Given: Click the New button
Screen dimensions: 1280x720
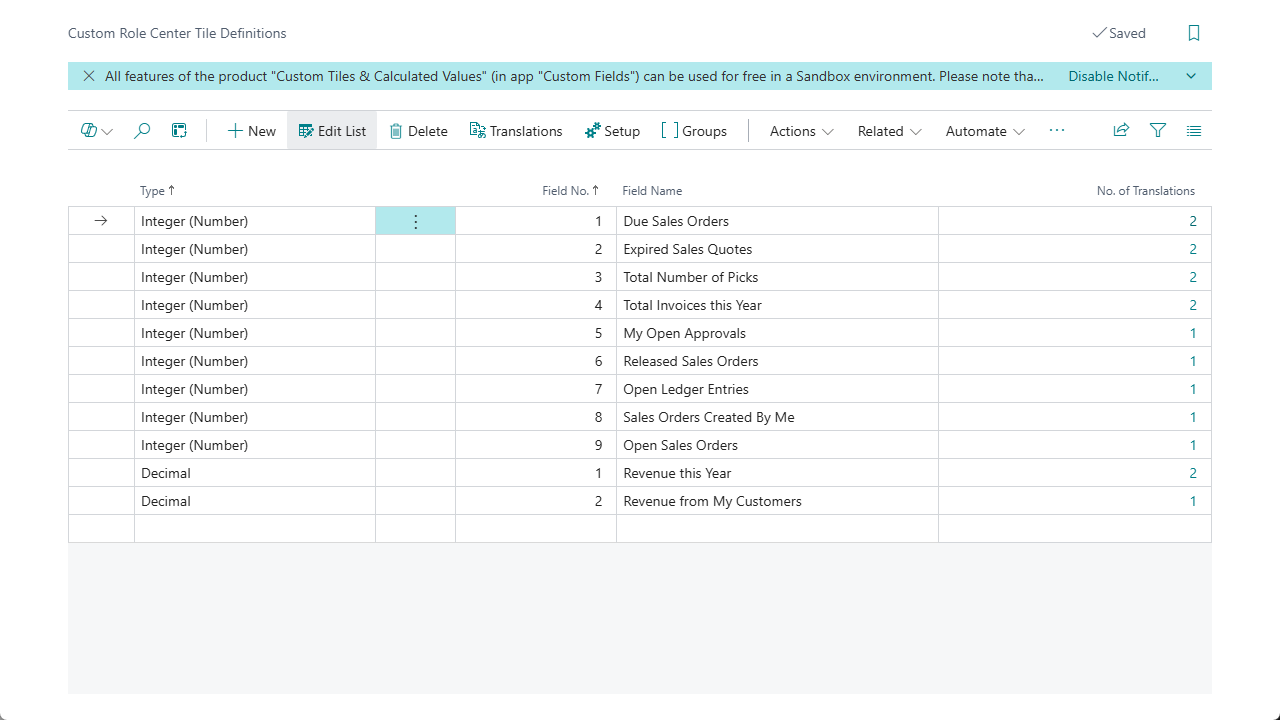Looking at the screenshot, I should pyautogui.click(x=251, y=131).
